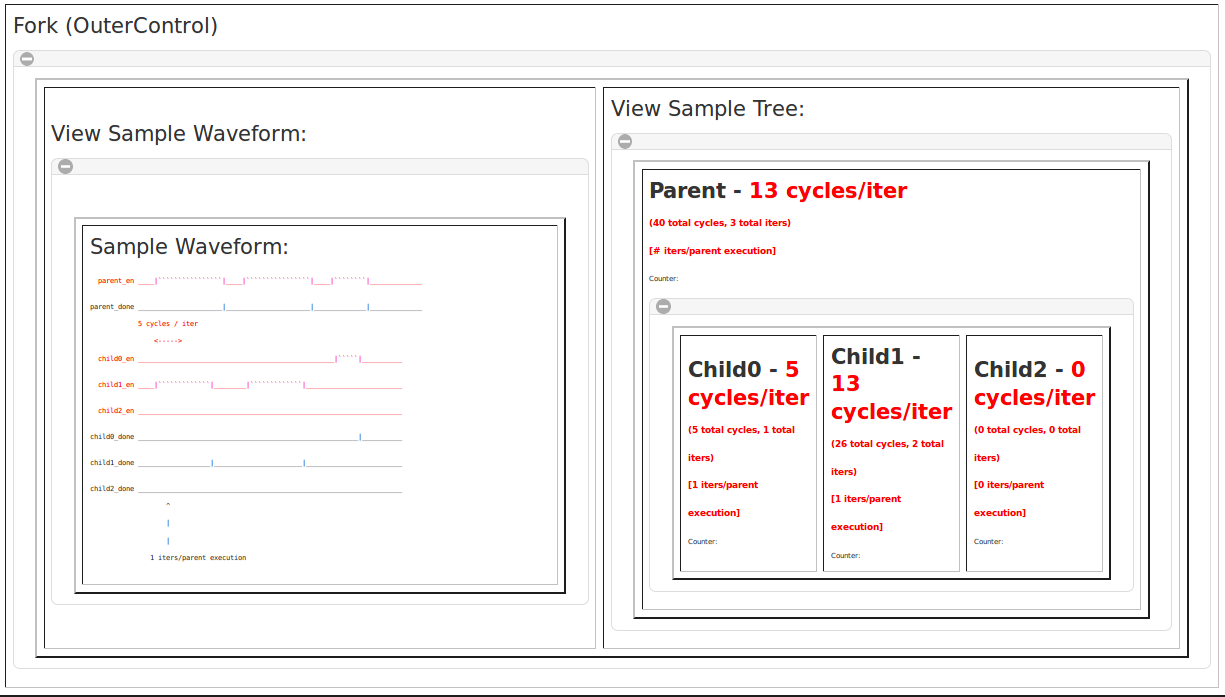Click '[1 iters/parent execution]' in Child1 card
This screenshot has width=1225, height=697.
coord(866,513)
